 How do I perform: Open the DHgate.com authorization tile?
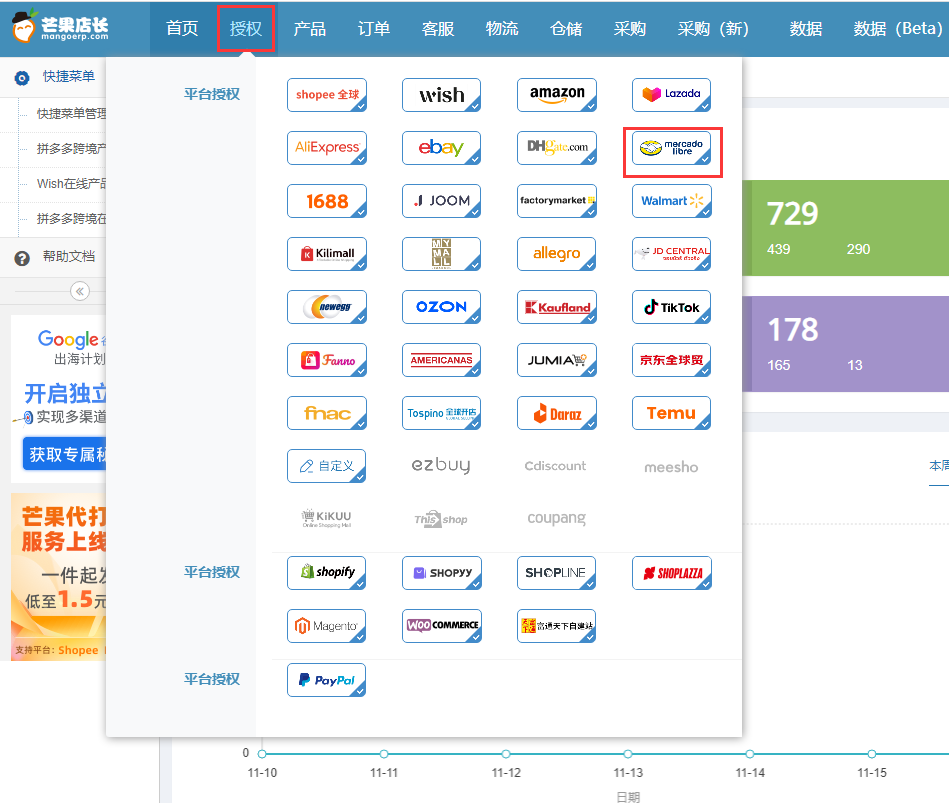557,148
